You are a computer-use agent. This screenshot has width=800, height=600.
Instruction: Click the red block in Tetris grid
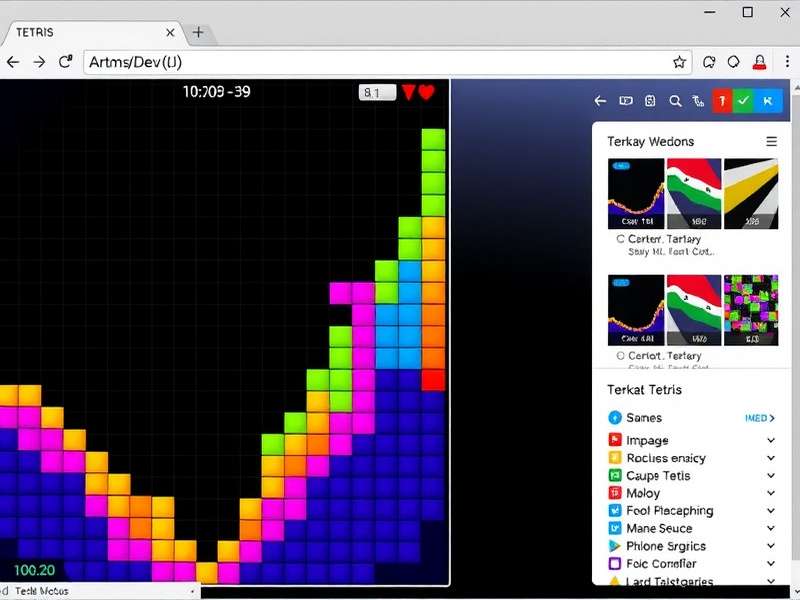[433, 381]
